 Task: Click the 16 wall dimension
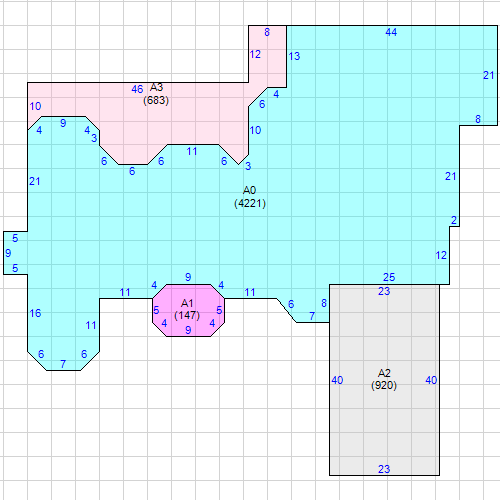(35, 313)
